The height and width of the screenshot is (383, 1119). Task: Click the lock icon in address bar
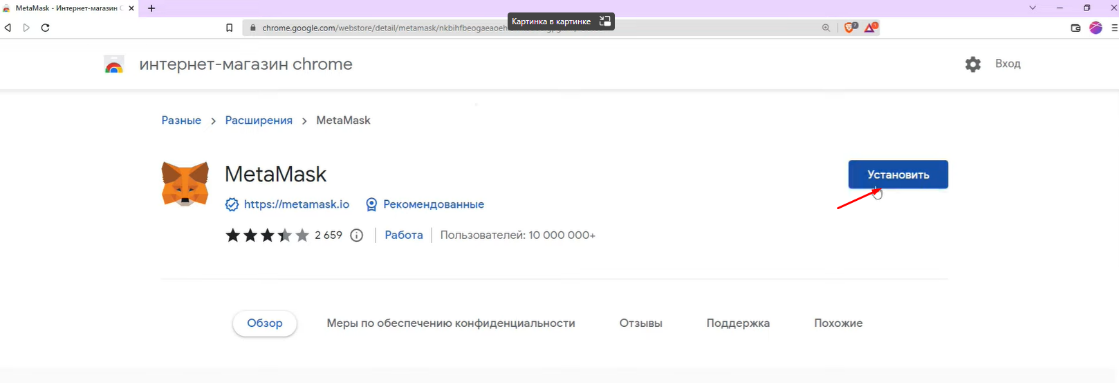pos(253,29)
